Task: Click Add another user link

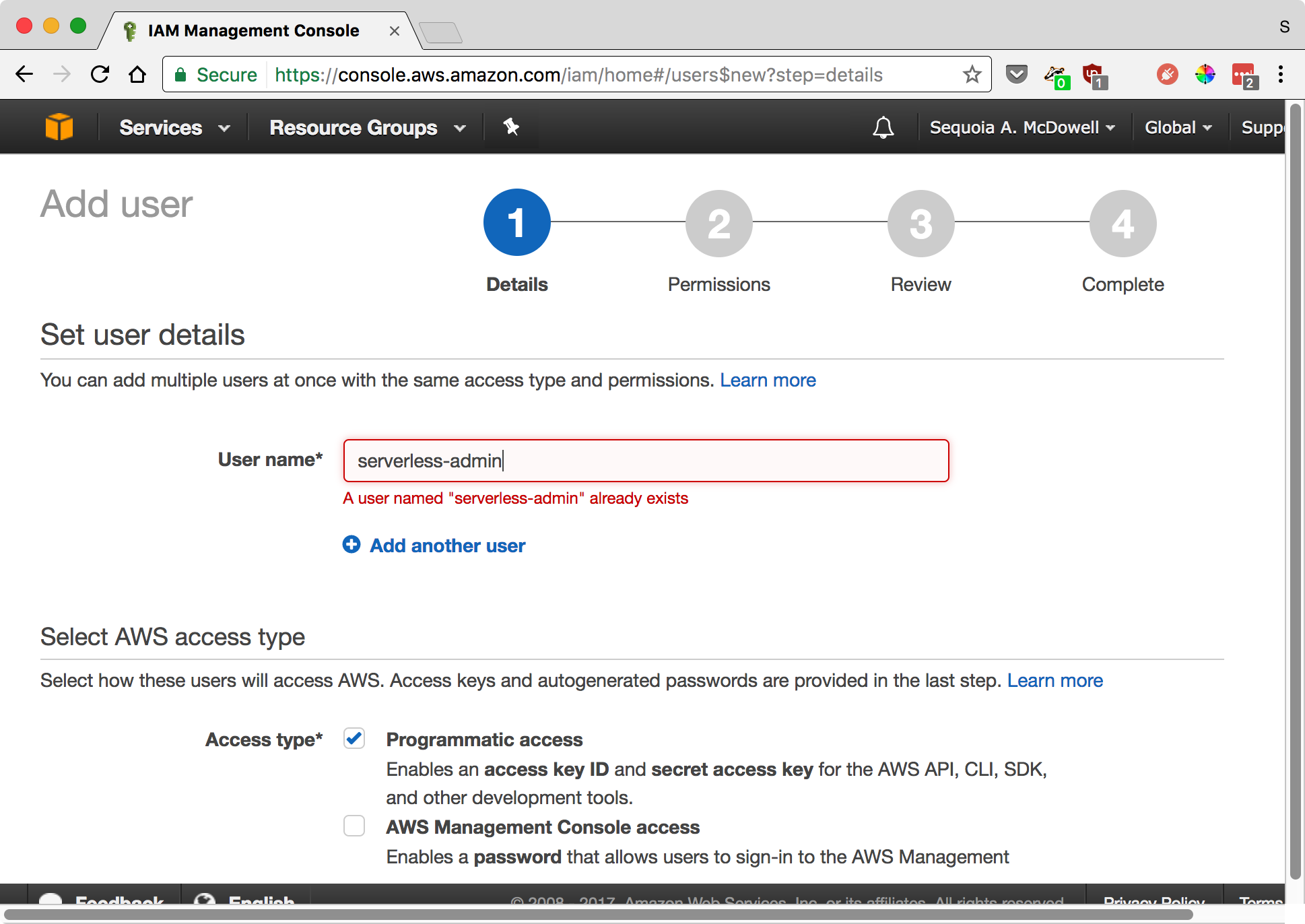Action: (447, 546)
